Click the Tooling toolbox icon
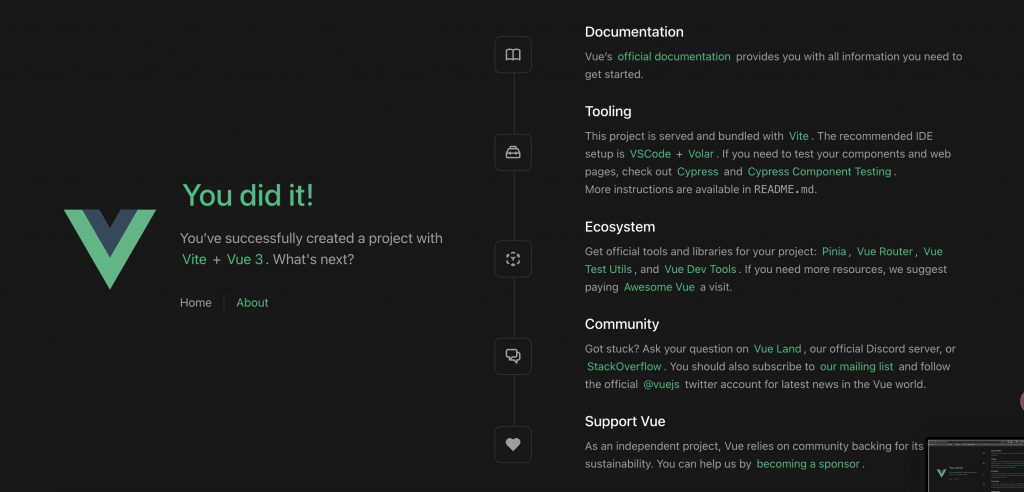 tap(513, 153)
